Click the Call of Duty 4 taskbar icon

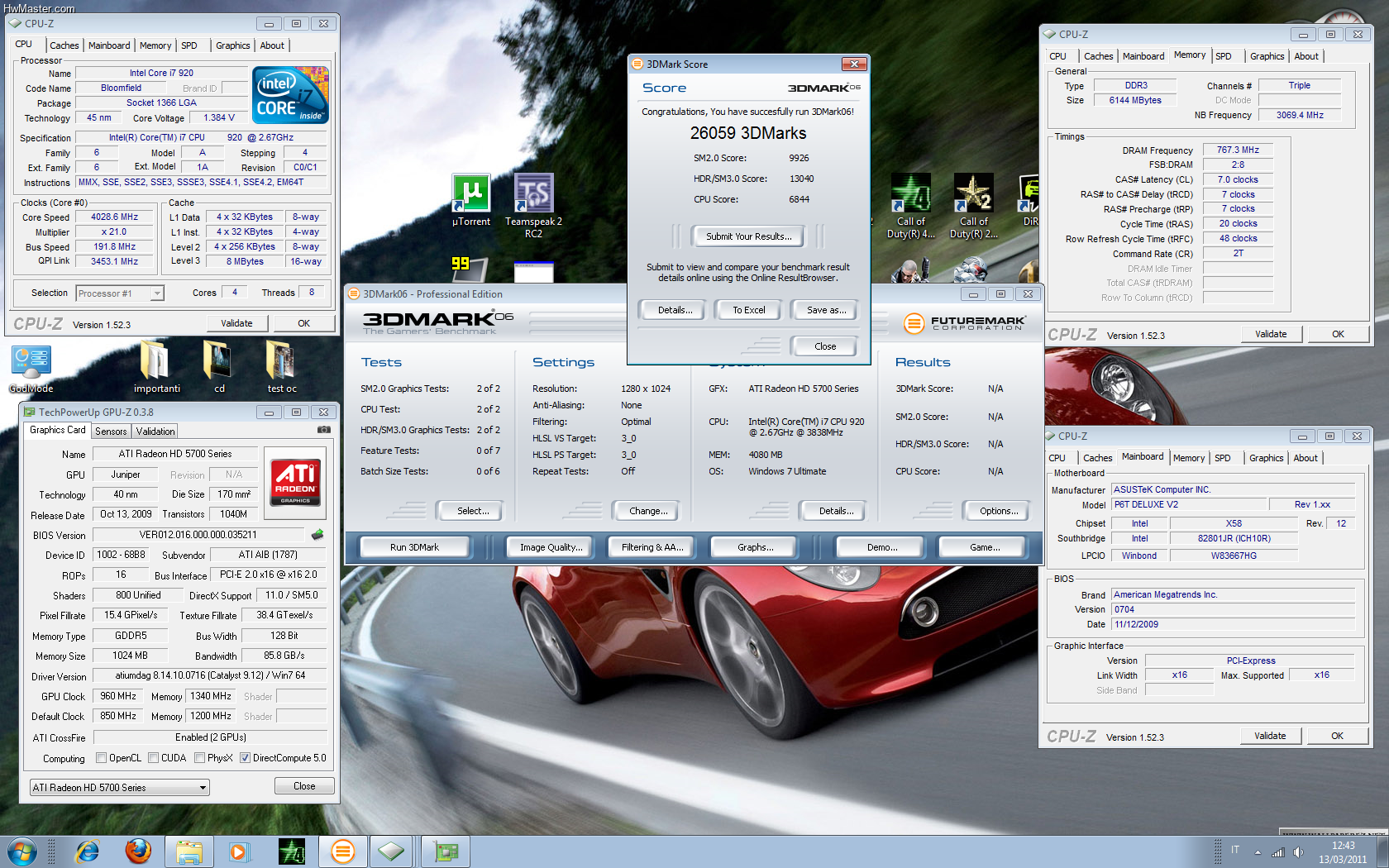(291, 851)
